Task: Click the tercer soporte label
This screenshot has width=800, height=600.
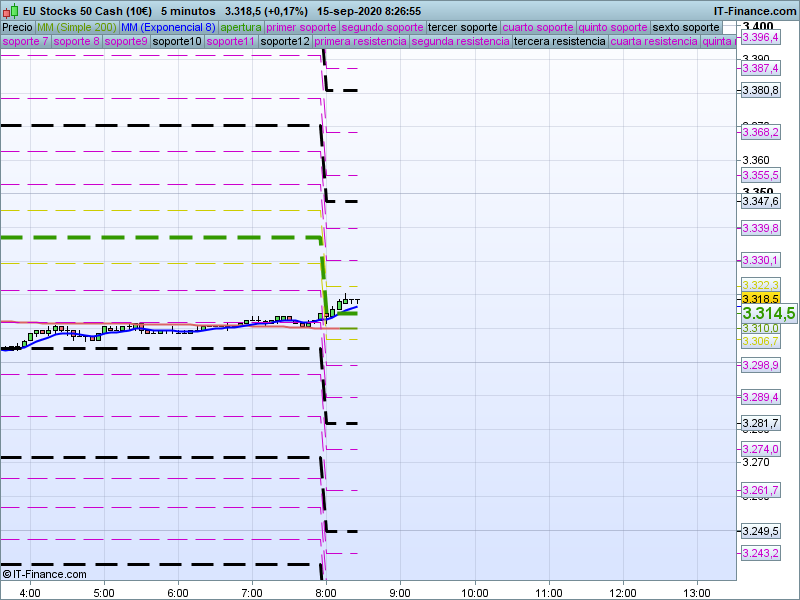Action: [462, 27]
